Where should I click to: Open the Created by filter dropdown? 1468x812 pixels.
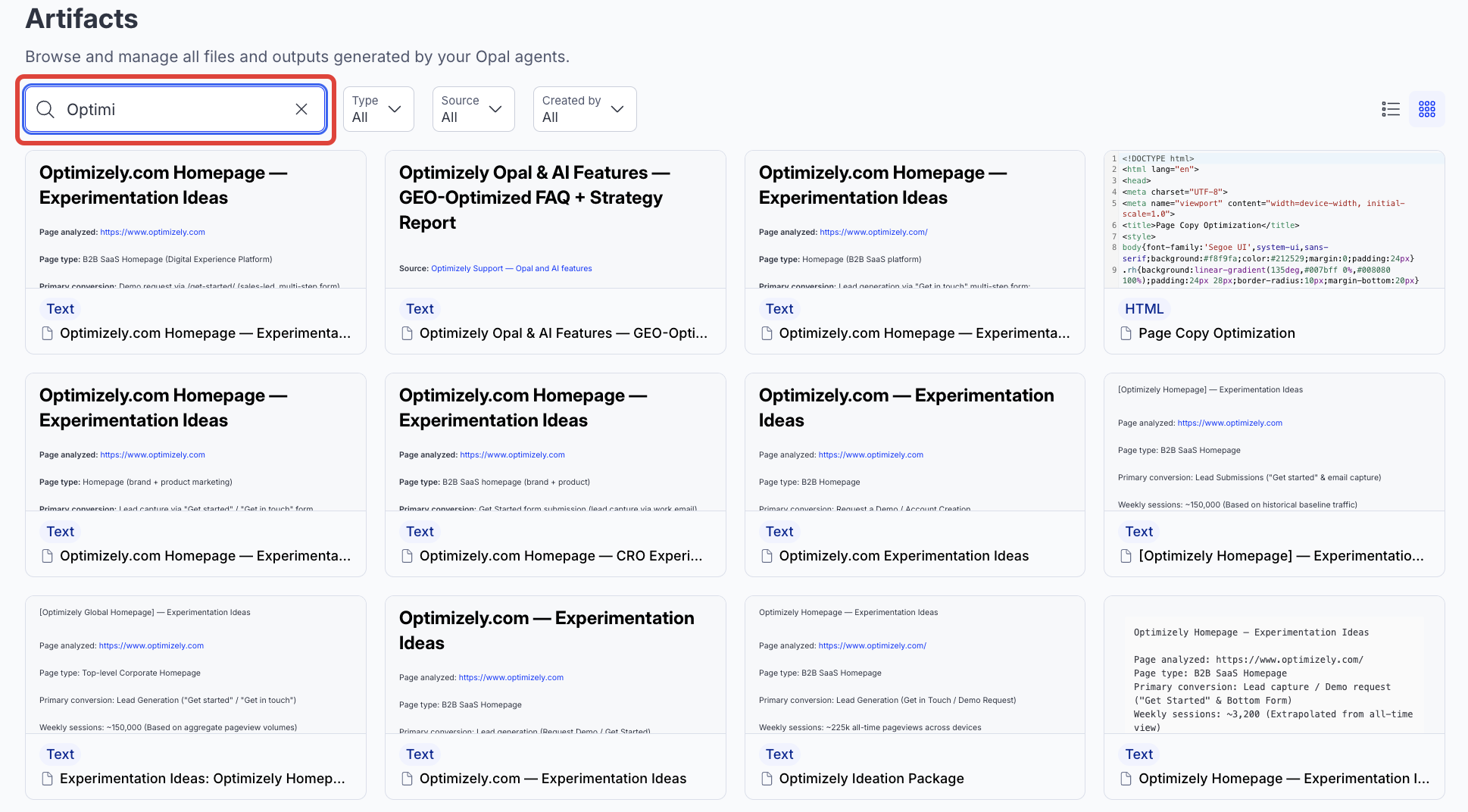(585, 109)
